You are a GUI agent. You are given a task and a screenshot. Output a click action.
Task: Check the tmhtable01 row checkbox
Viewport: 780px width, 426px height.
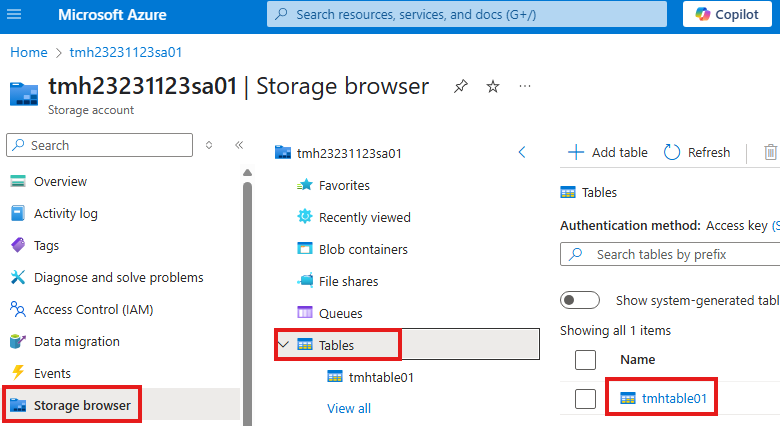coord(585,399)
